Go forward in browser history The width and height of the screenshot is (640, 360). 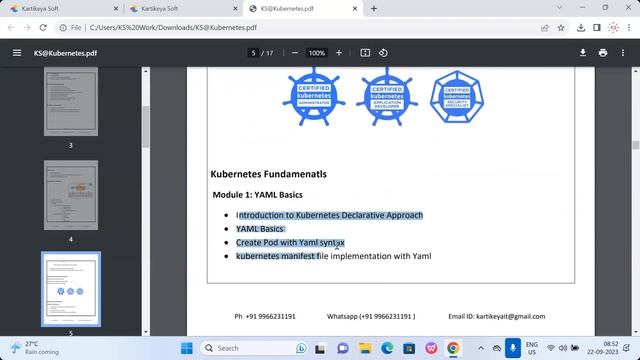pyautogui.click(x=27, y=28)
